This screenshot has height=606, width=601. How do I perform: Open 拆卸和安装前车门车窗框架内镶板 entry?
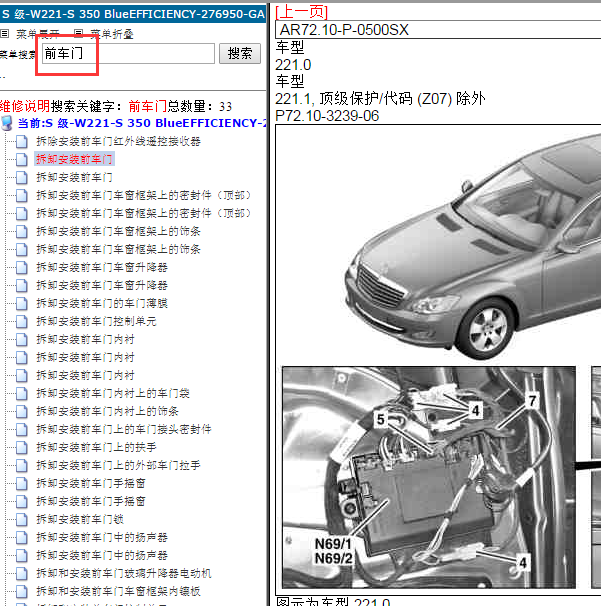[x=119, y=591]
